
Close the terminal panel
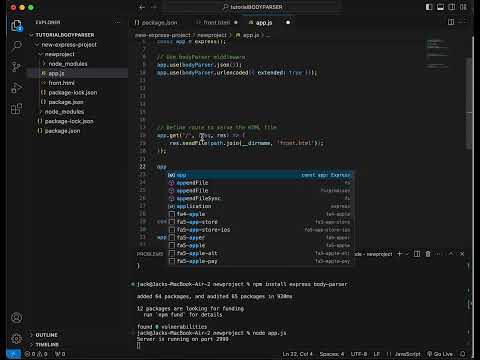click(x=462, y=254)
